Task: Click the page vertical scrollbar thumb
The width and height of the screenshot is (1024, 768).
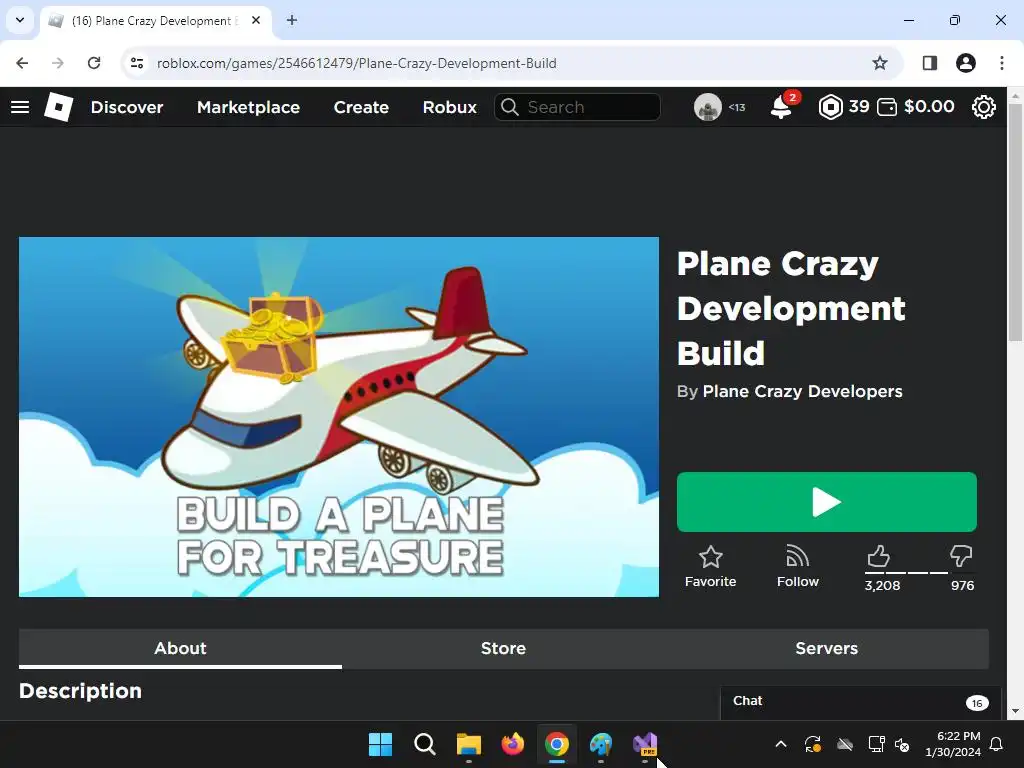Action: [x=1016, y=222]
